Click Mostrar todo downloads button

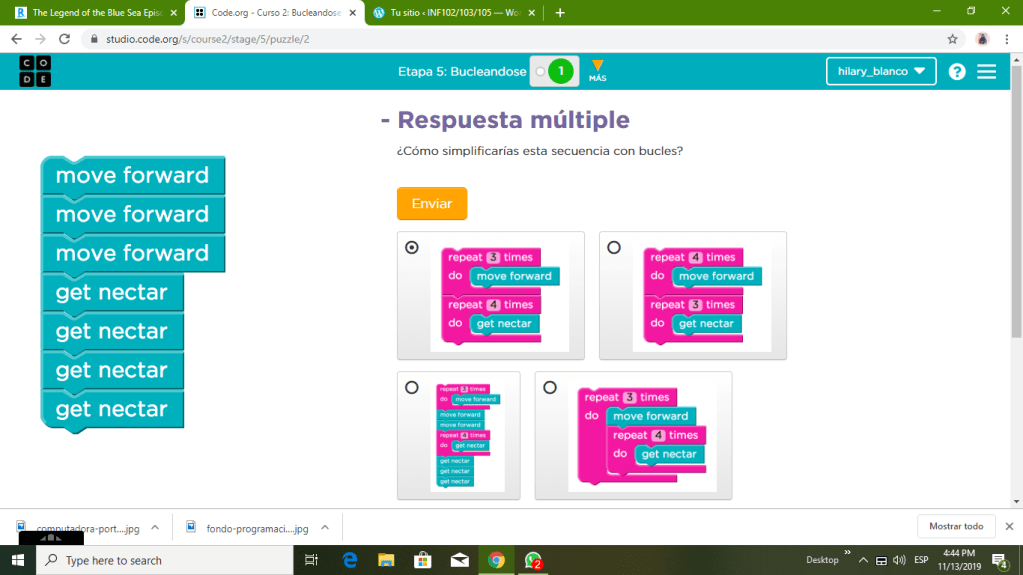click(956, 526)
